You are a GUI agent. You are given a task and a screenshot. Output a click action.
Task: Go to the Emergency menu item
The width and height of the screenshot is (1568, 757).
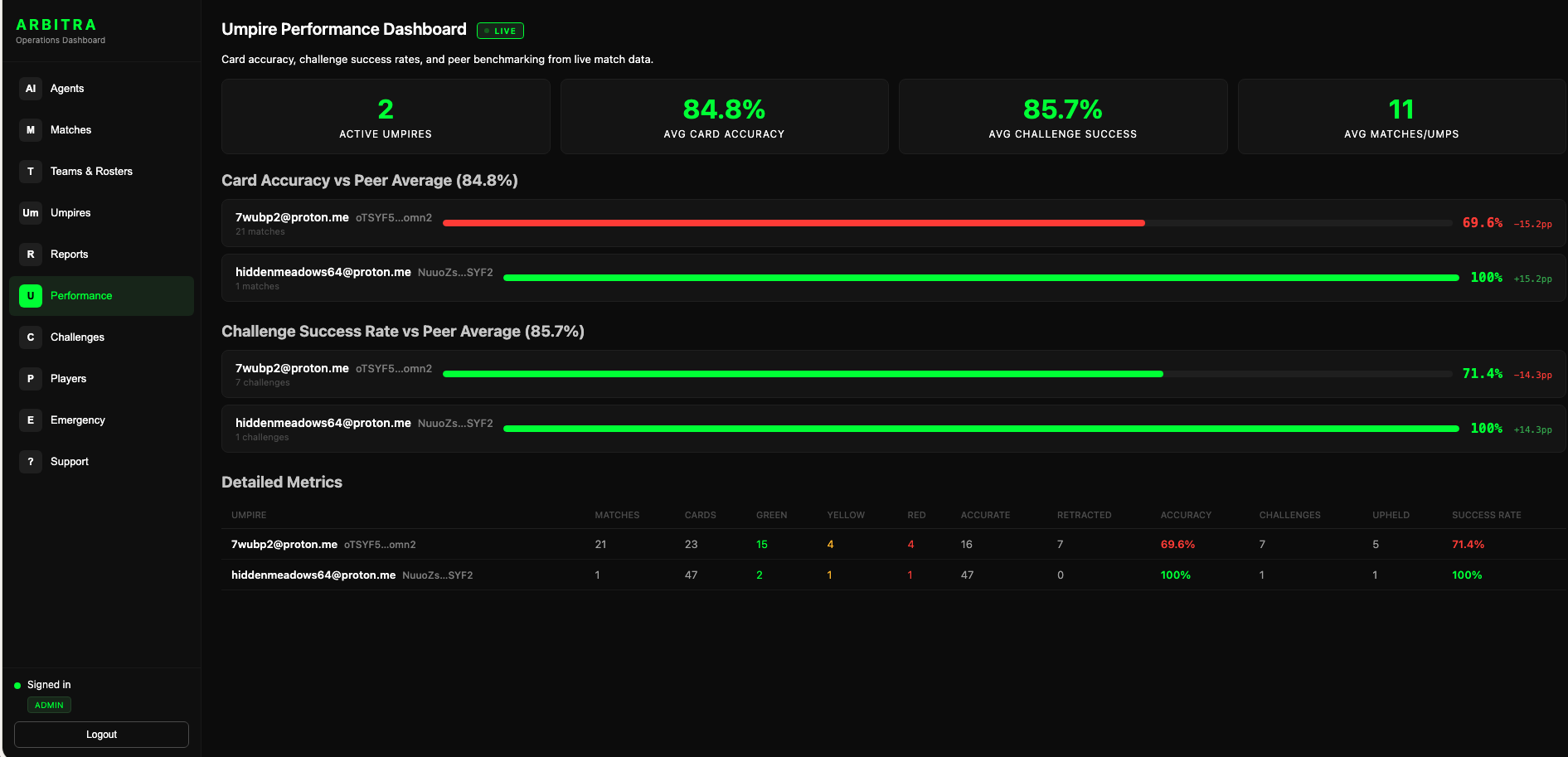coord(101,420)
